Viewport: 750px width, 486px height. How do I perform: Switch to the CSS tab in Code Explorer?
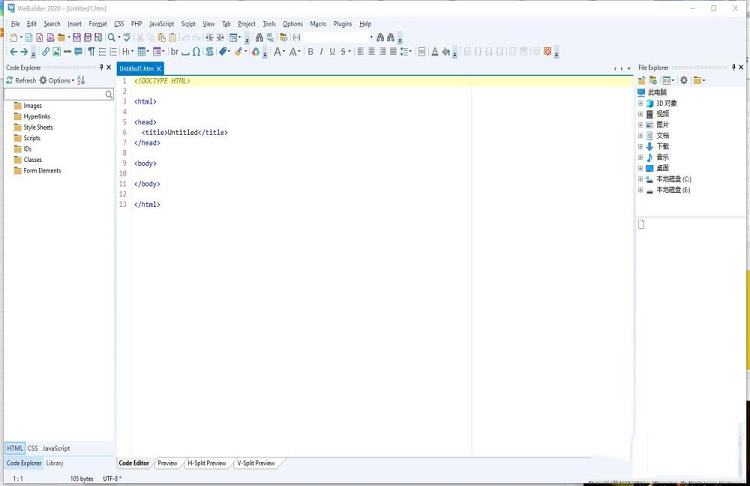33,448
